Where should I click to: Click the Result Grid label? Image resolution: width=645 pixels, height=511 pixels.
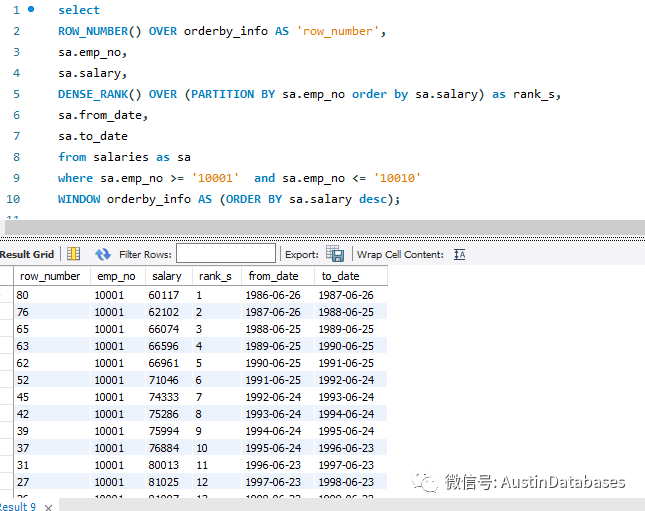(x=26, y=255)
